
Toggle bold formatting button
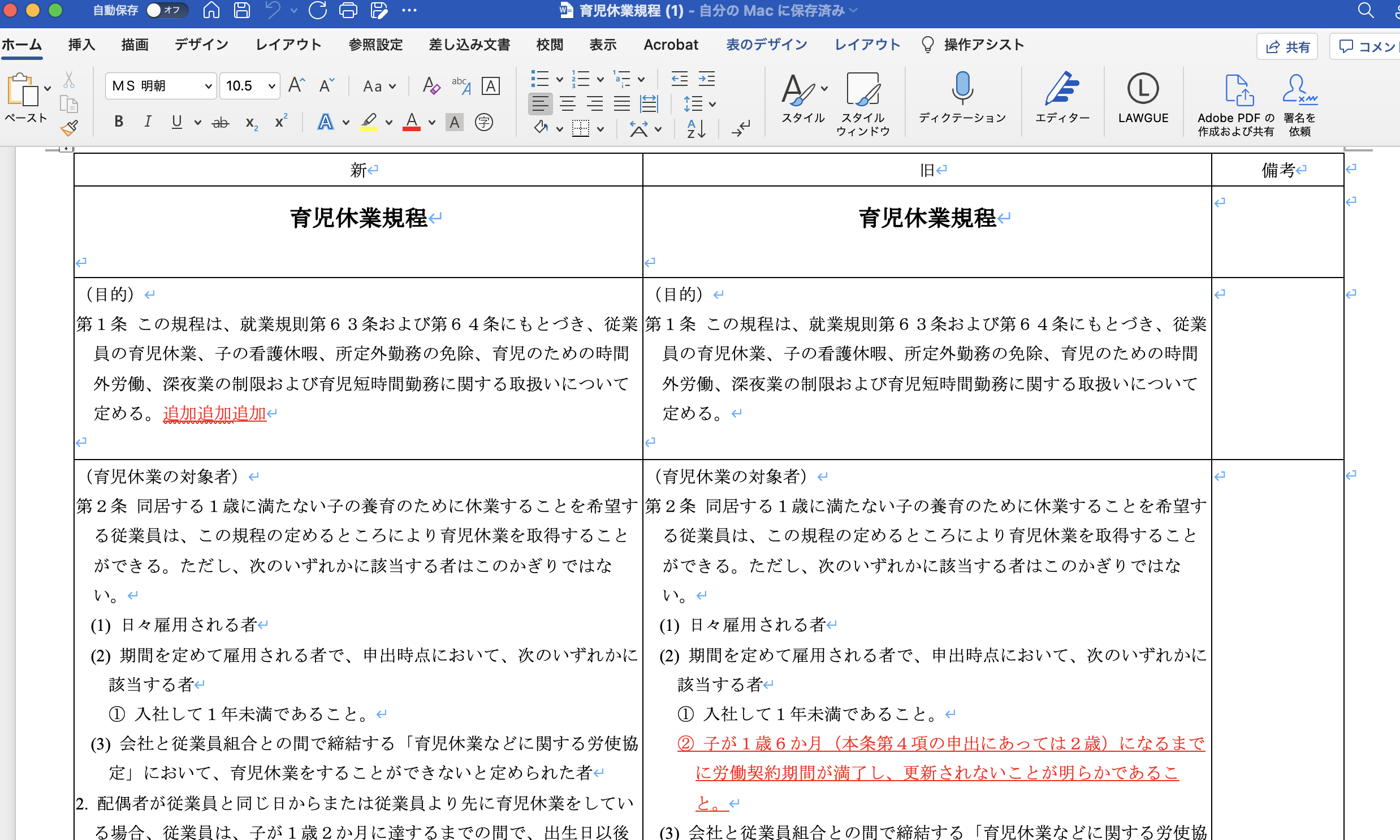click(118, 122)
